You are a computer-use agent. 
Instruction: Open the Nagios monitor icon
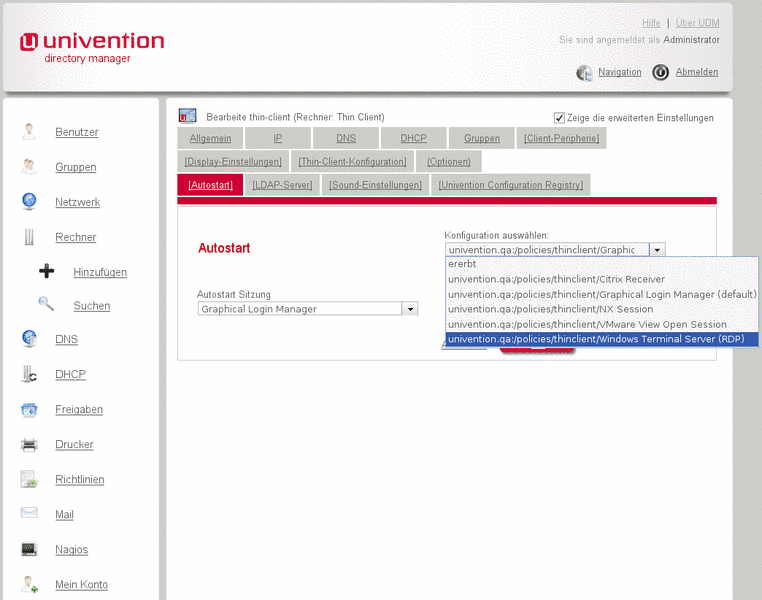coord(29,549)
